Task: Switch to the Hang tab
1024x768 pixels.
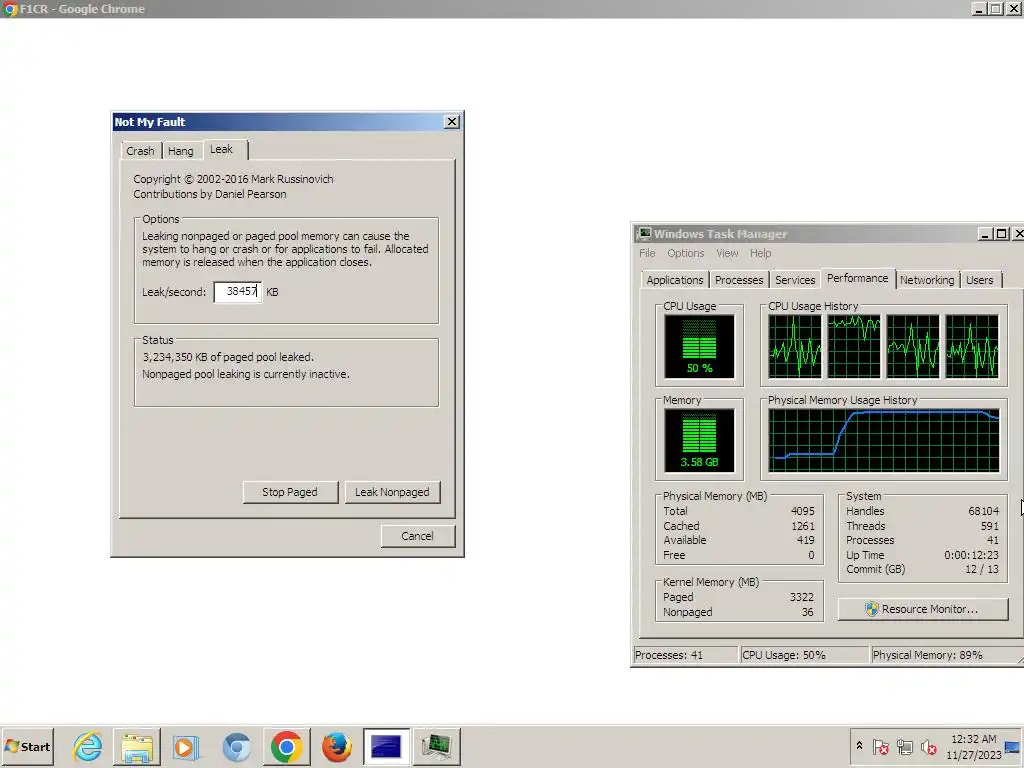Action: [x=181, y=151]
